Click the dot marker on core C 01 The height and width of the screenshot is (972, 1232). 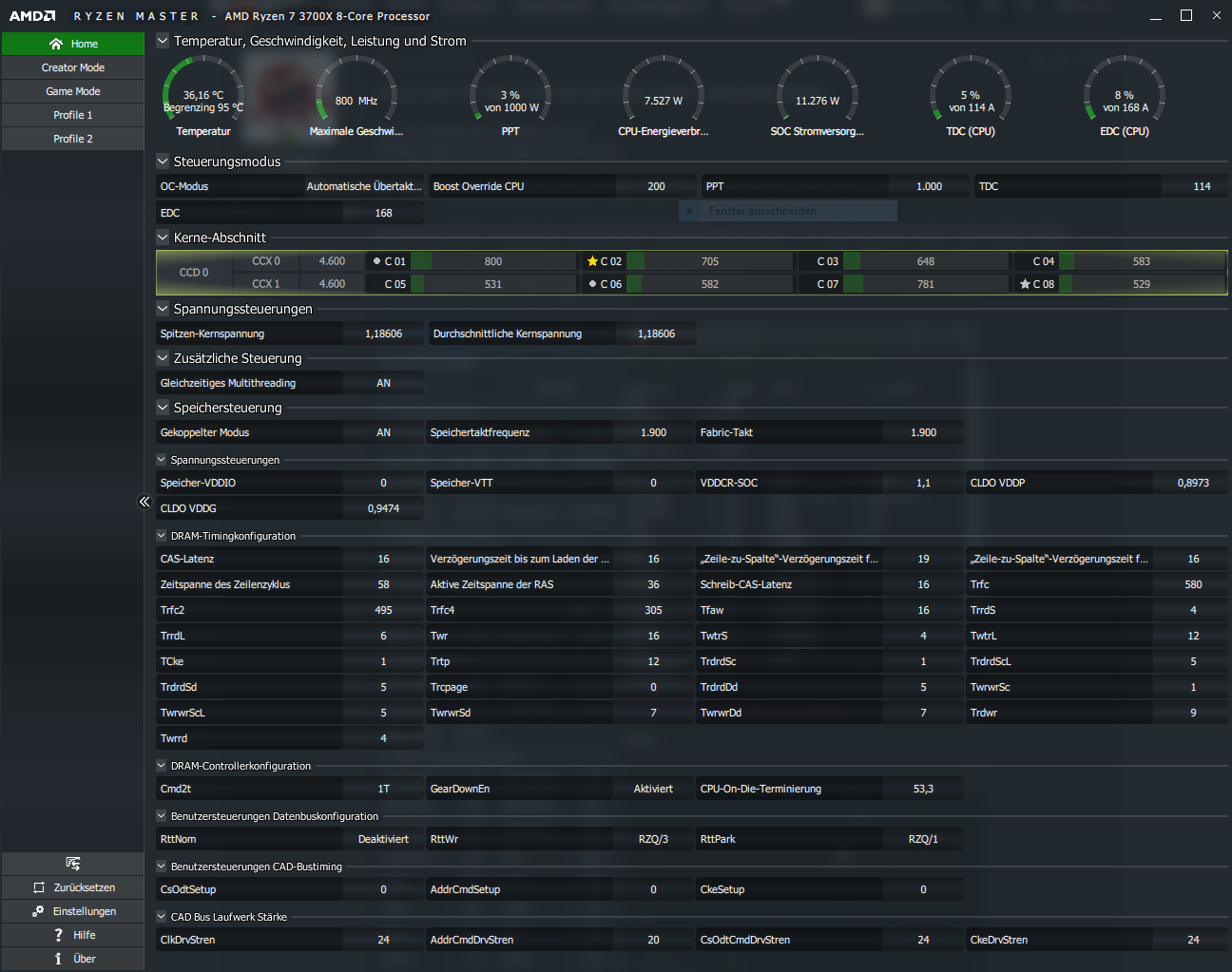(x=377, y=261)
